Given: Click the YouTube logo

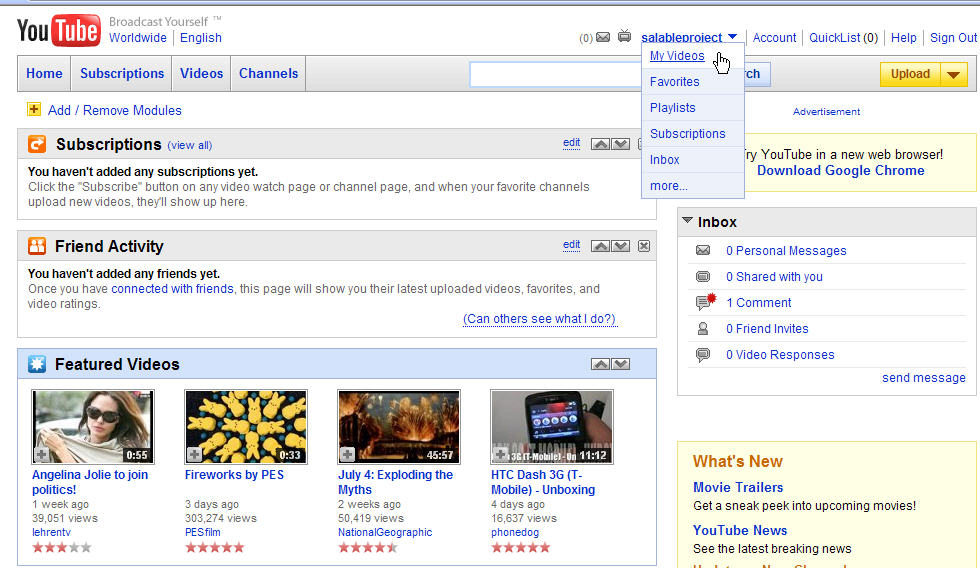Looking at the screenshot, I should click(58, 31).
